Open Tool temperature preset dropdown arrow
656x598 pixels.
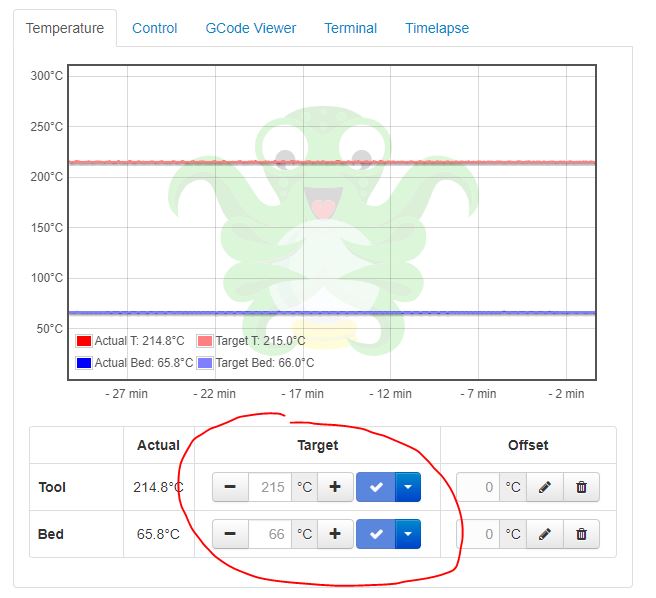pyautogui.click(x=408, y=488)
